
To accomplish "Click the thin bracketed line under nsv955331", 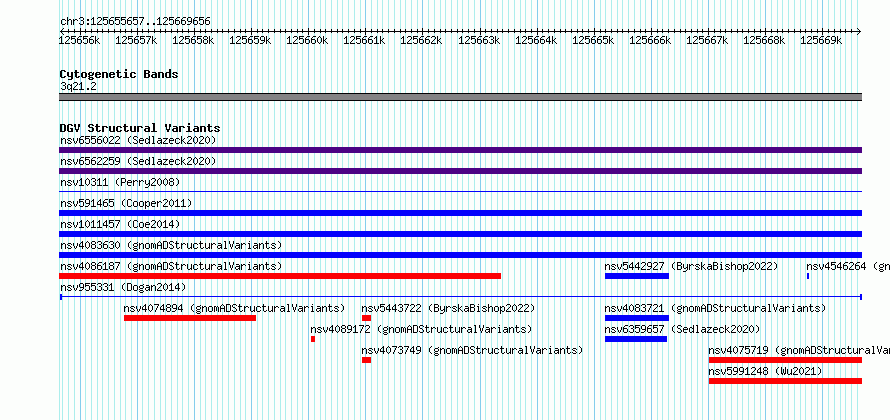I will pyautogui.click(x=460, y=297).
